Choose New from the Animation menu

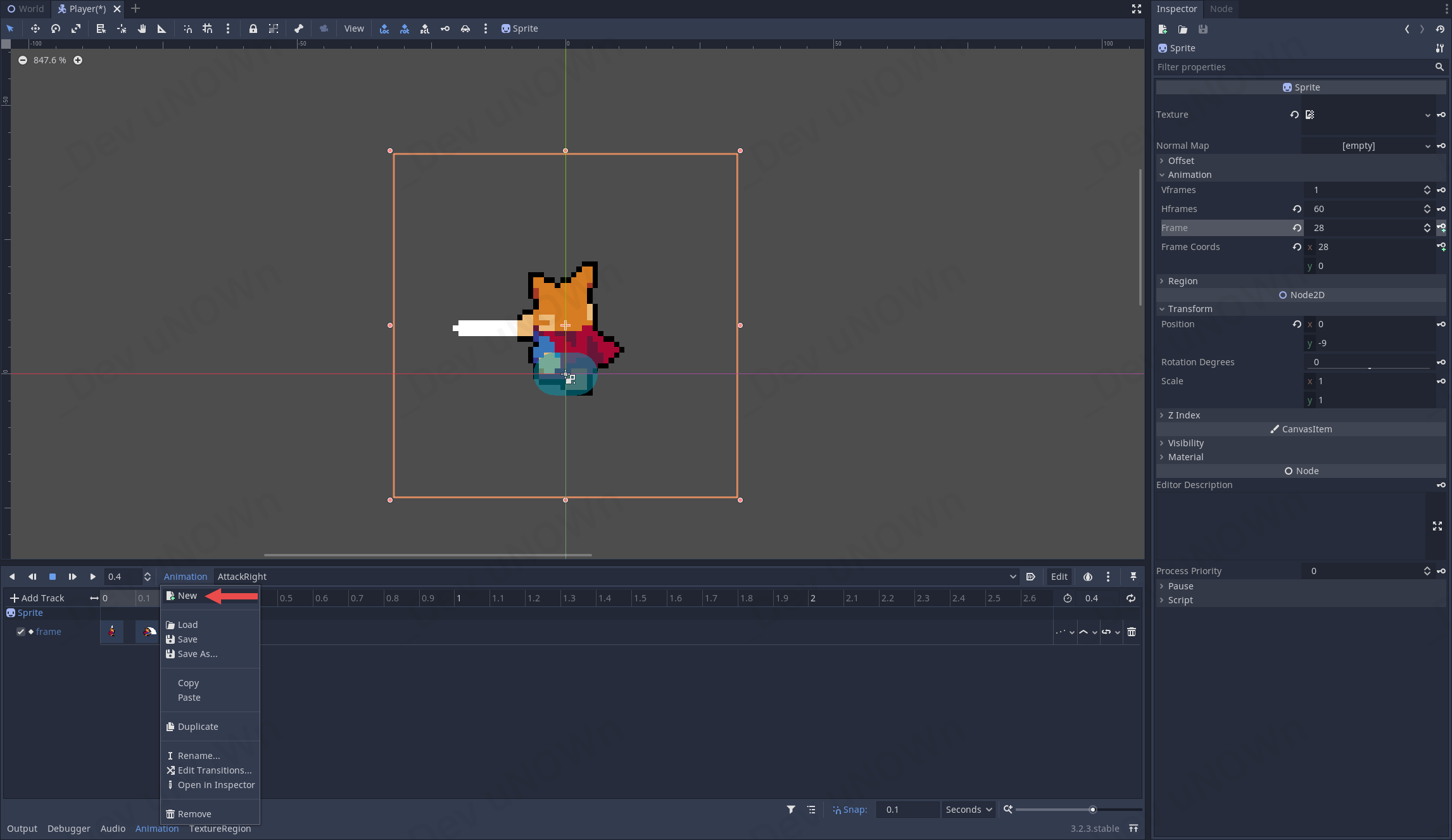click(x=187, y=596)
